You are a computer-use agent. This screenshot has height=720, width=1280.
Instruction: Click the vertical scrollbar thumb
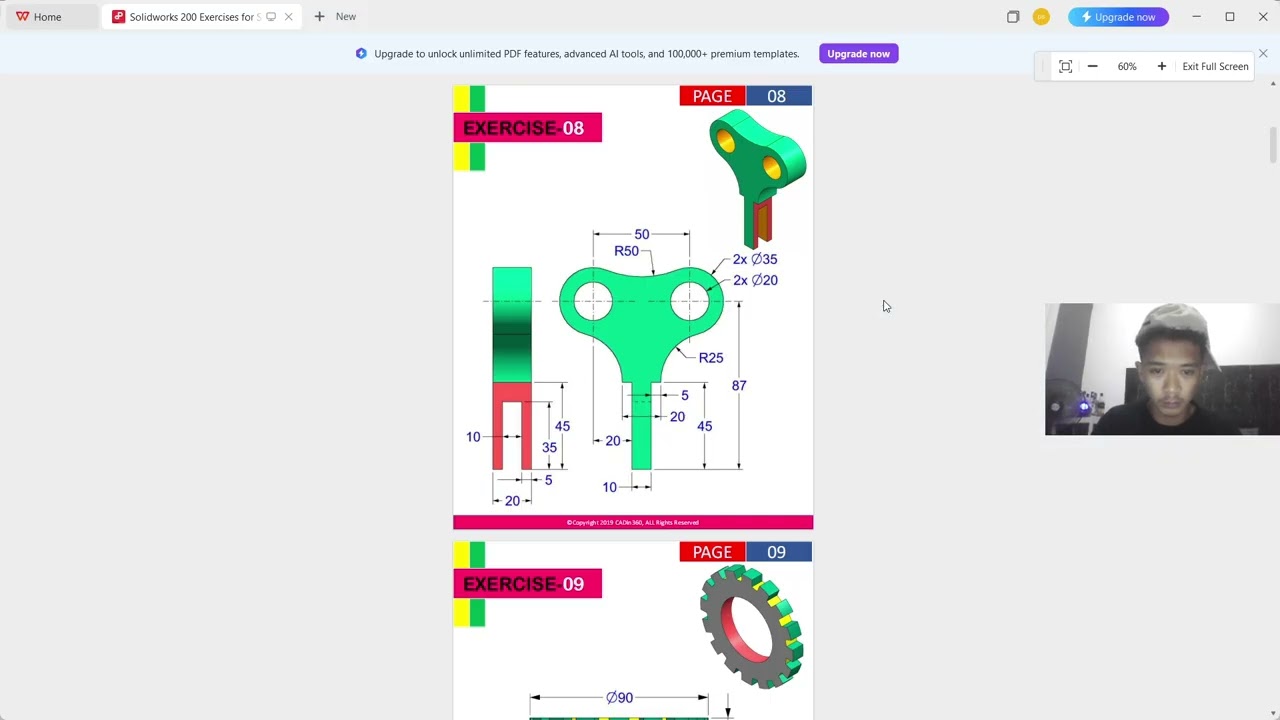coord(1273,145)
